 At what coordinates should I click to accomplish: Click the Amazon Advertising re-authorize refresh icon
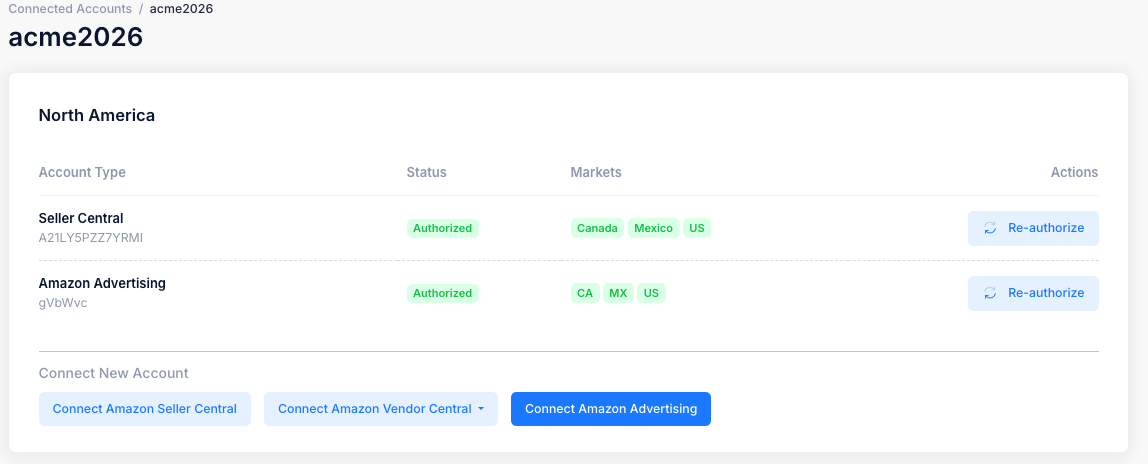click(x=990, y=293)
